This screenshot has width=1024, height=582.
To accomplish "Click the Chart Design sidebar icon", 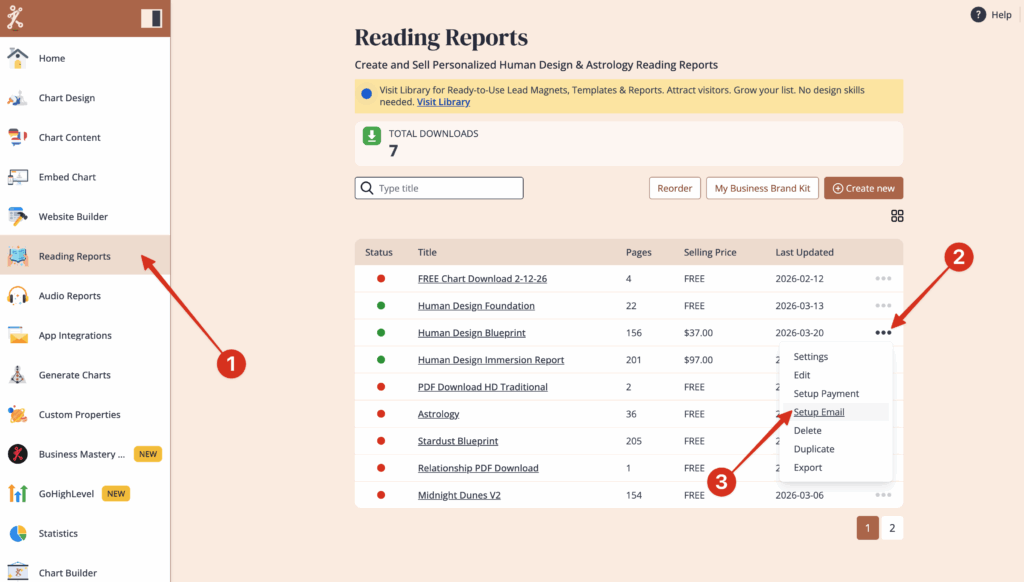I will tap(18, 98).
